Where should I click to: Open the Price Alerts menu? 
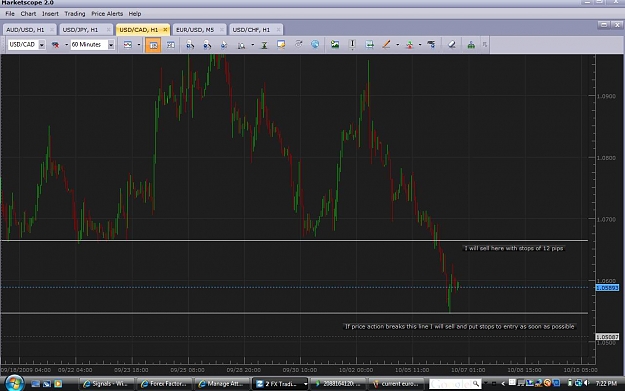point(107,14)
